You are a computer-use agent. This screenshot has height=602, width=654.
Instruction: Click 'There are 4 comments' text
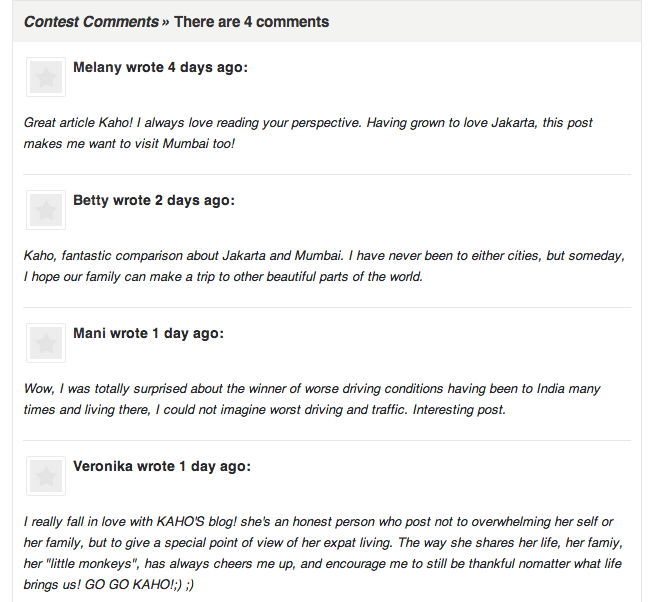pos(252,22)
